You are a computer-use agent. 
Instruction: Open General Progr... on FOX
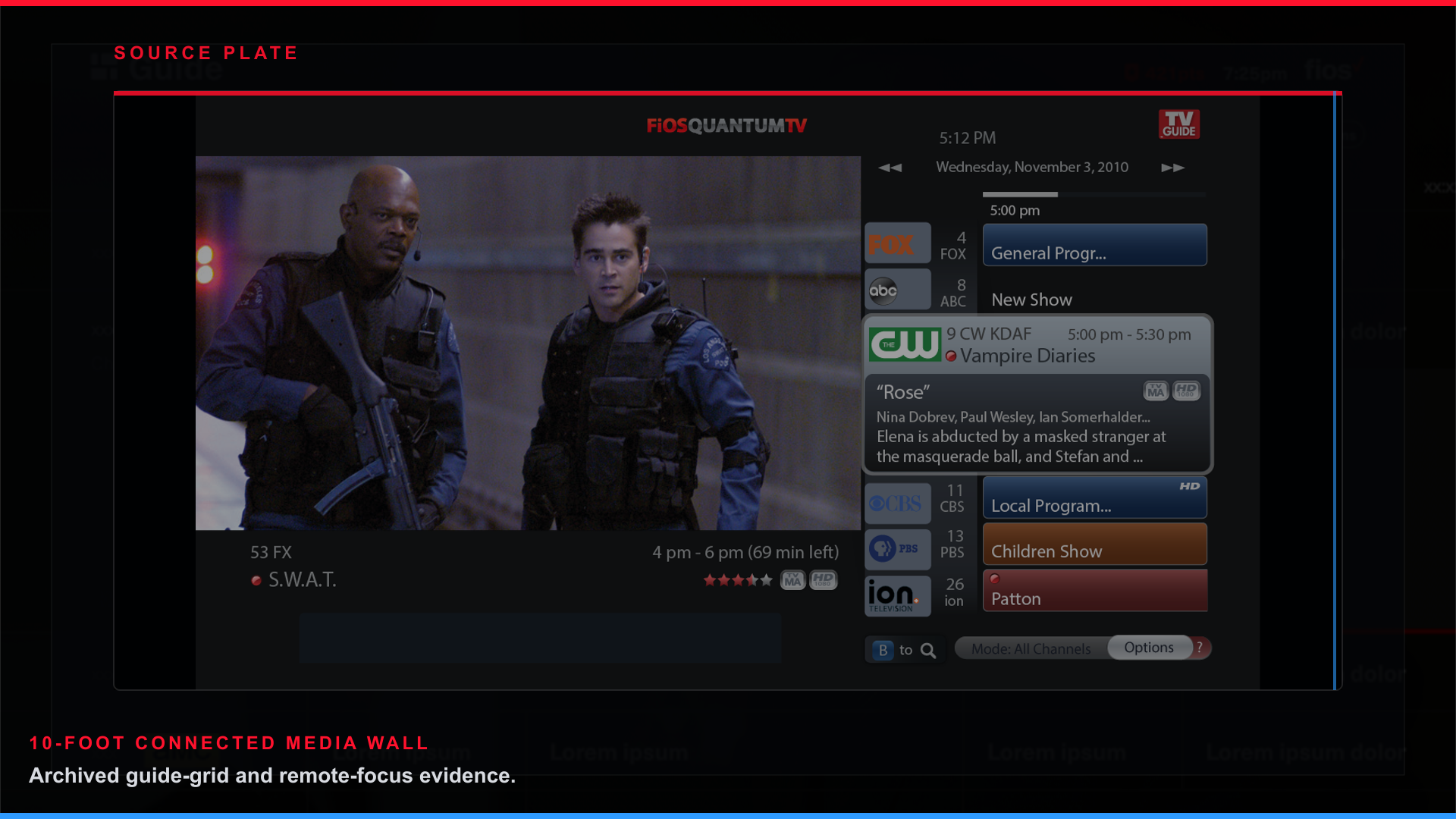click(1095, 245)
